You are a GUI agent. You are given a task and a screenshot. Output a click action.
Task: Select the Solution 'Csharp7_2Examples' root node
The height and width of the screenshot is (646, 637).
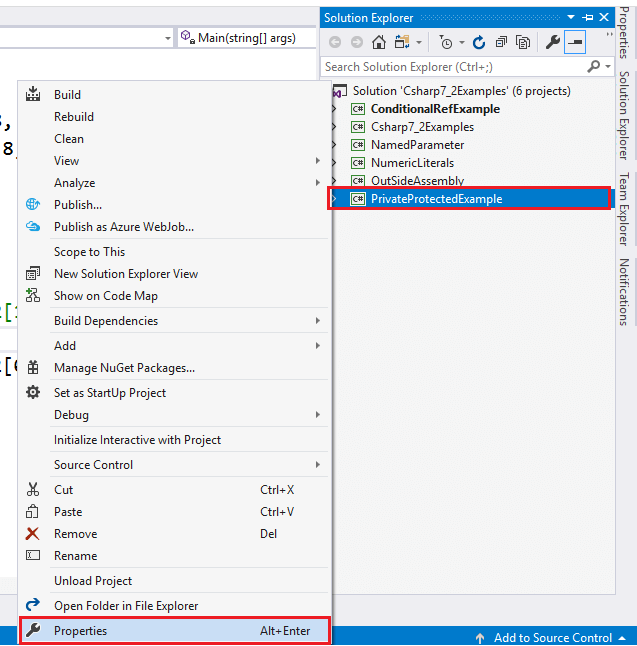pyautogui.click(x=461, y=91)
